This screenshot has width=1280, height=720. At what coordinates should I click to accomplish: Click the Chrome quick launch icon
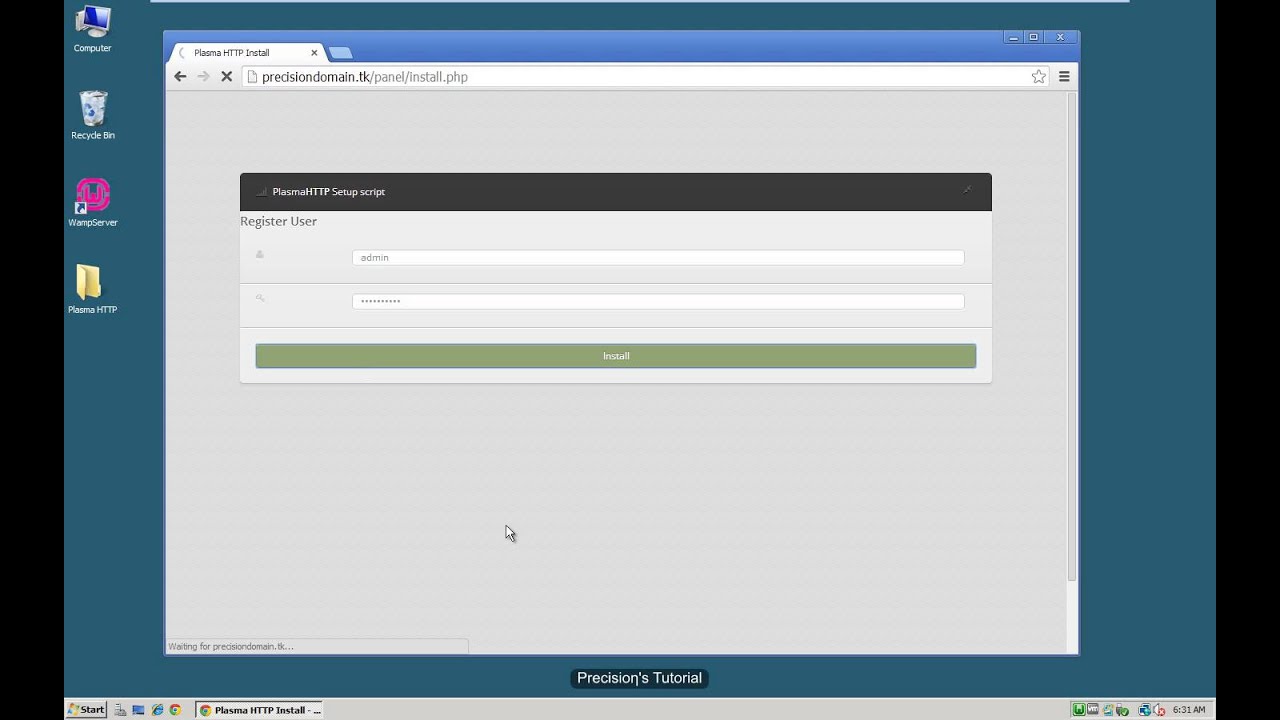click(175, 710)
